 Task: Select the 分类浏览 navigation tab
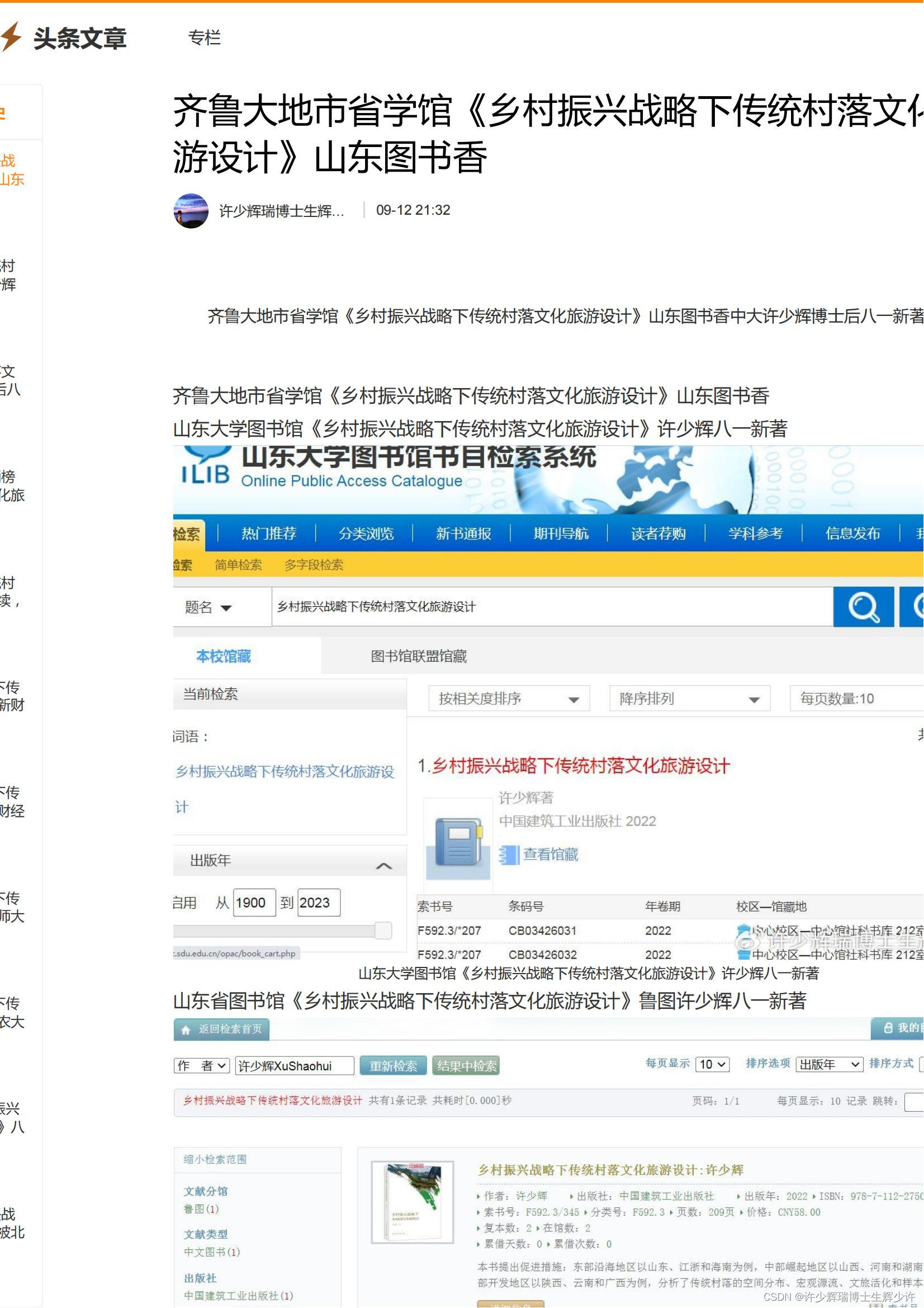click(x=366, y=534)
